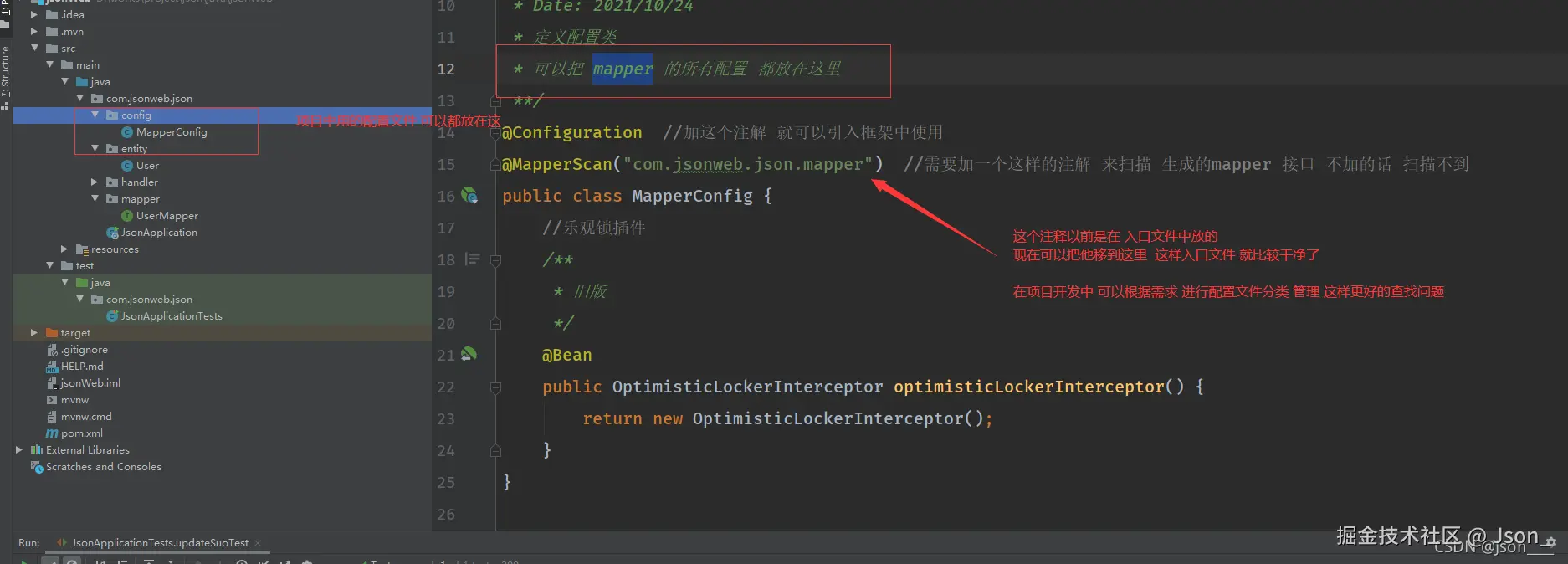This screenshot has height=564, width=1568.
Task: Click the closing brace on line 25
Action: click(x=506, y=482)
